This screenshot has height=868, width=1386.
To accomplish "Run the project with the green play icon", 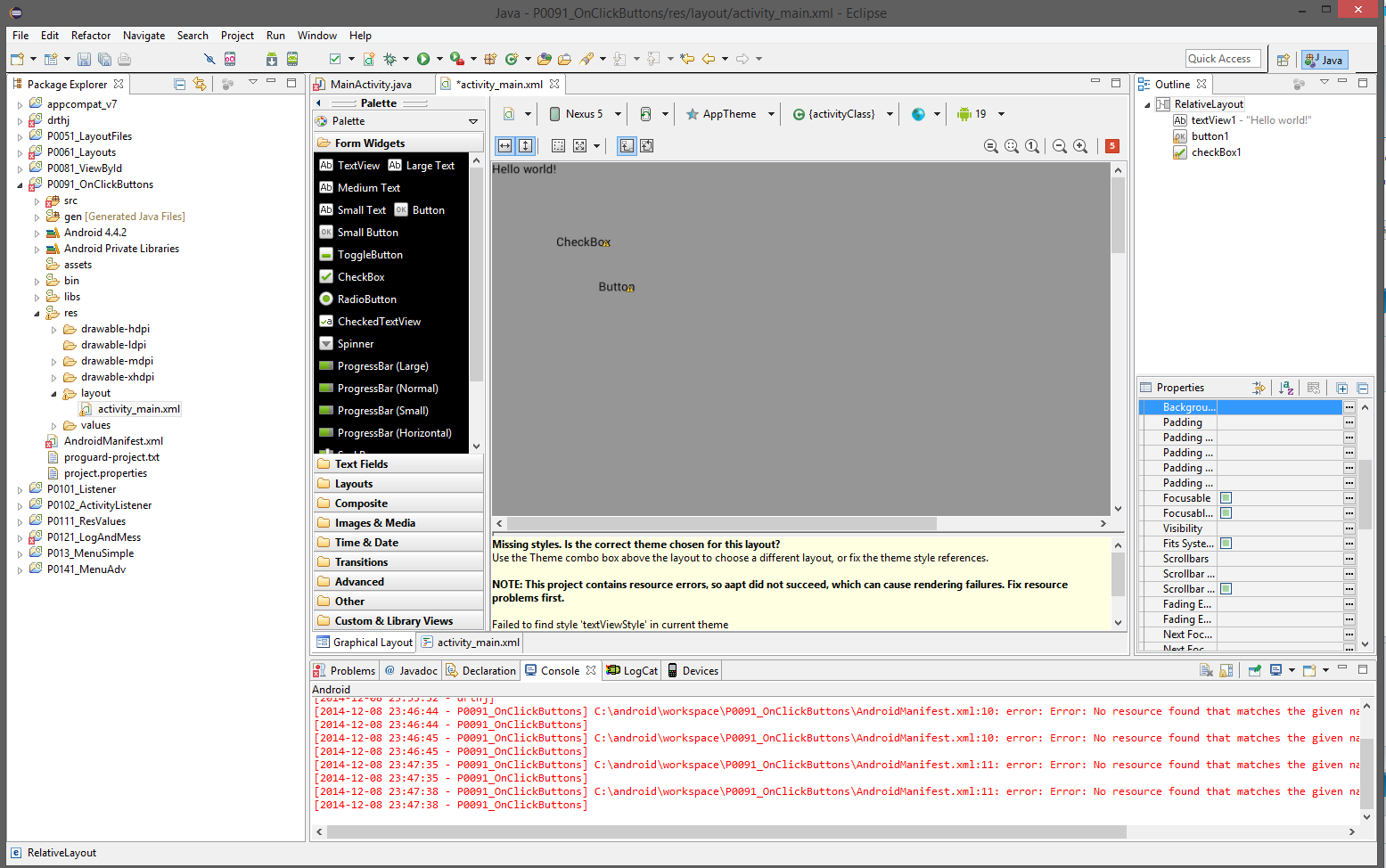I will 423,59.
